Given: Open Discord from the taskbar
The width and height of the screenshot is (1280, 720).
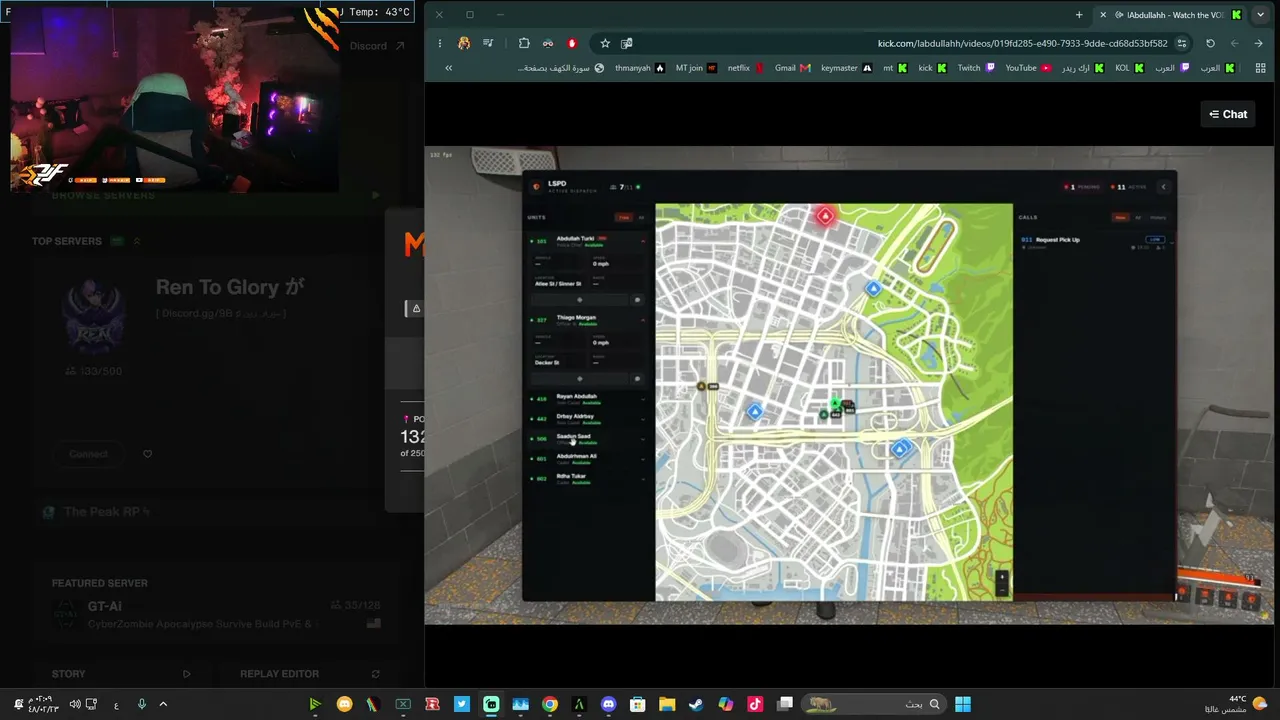Looking at the screenshot, I should 608,704.
